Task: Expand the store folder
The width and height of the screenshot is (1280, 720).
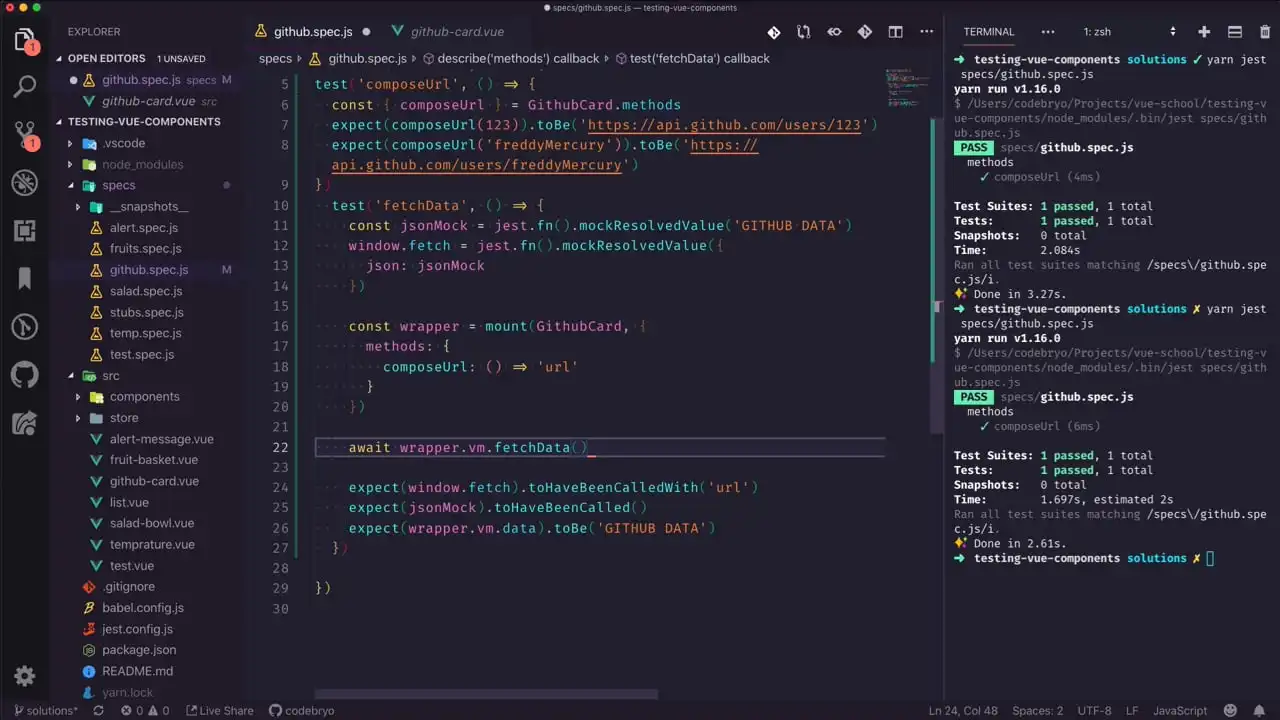Action: 124,418
